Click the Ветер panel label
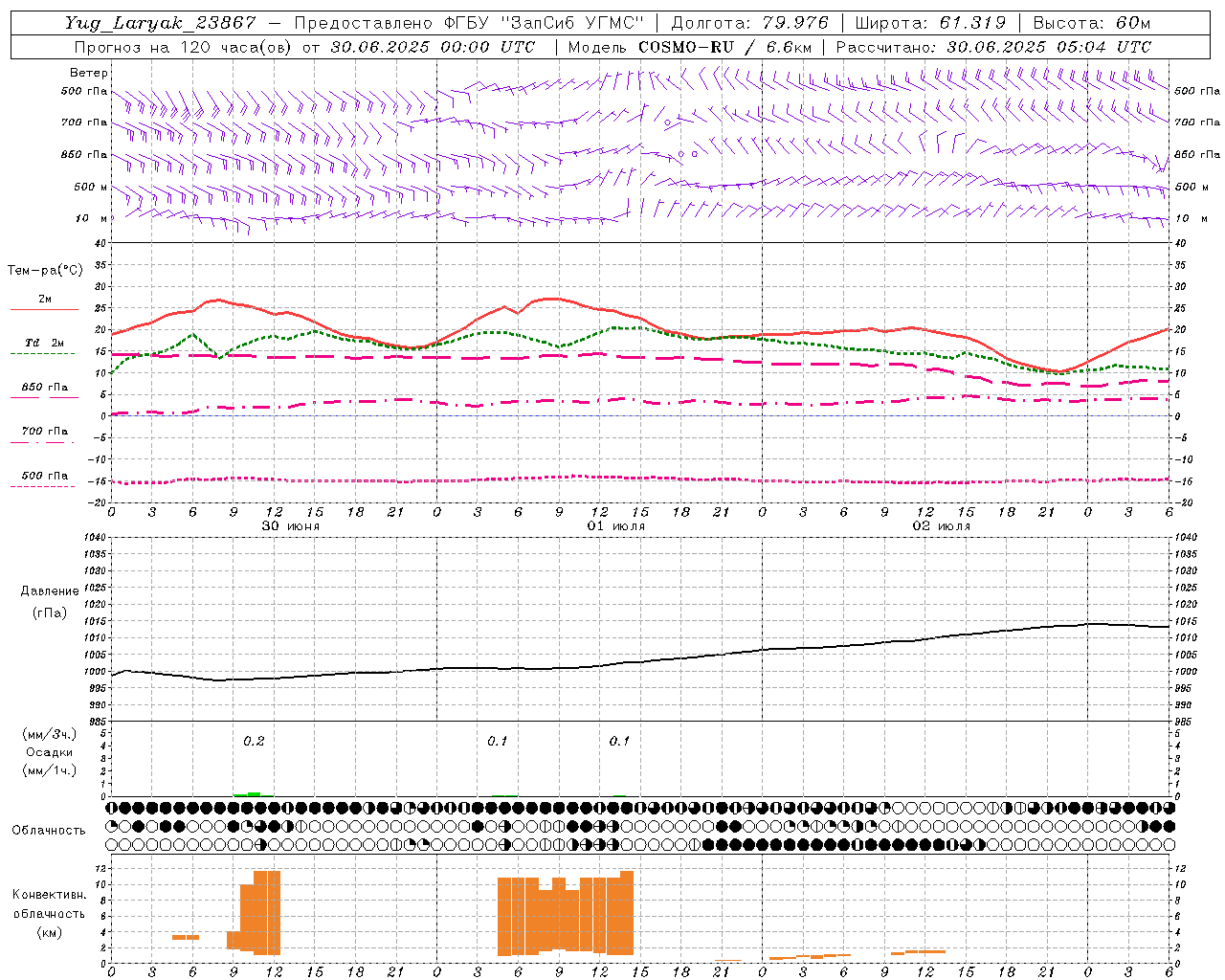This screenshot has width=1225, height=980. pos(89,73)
